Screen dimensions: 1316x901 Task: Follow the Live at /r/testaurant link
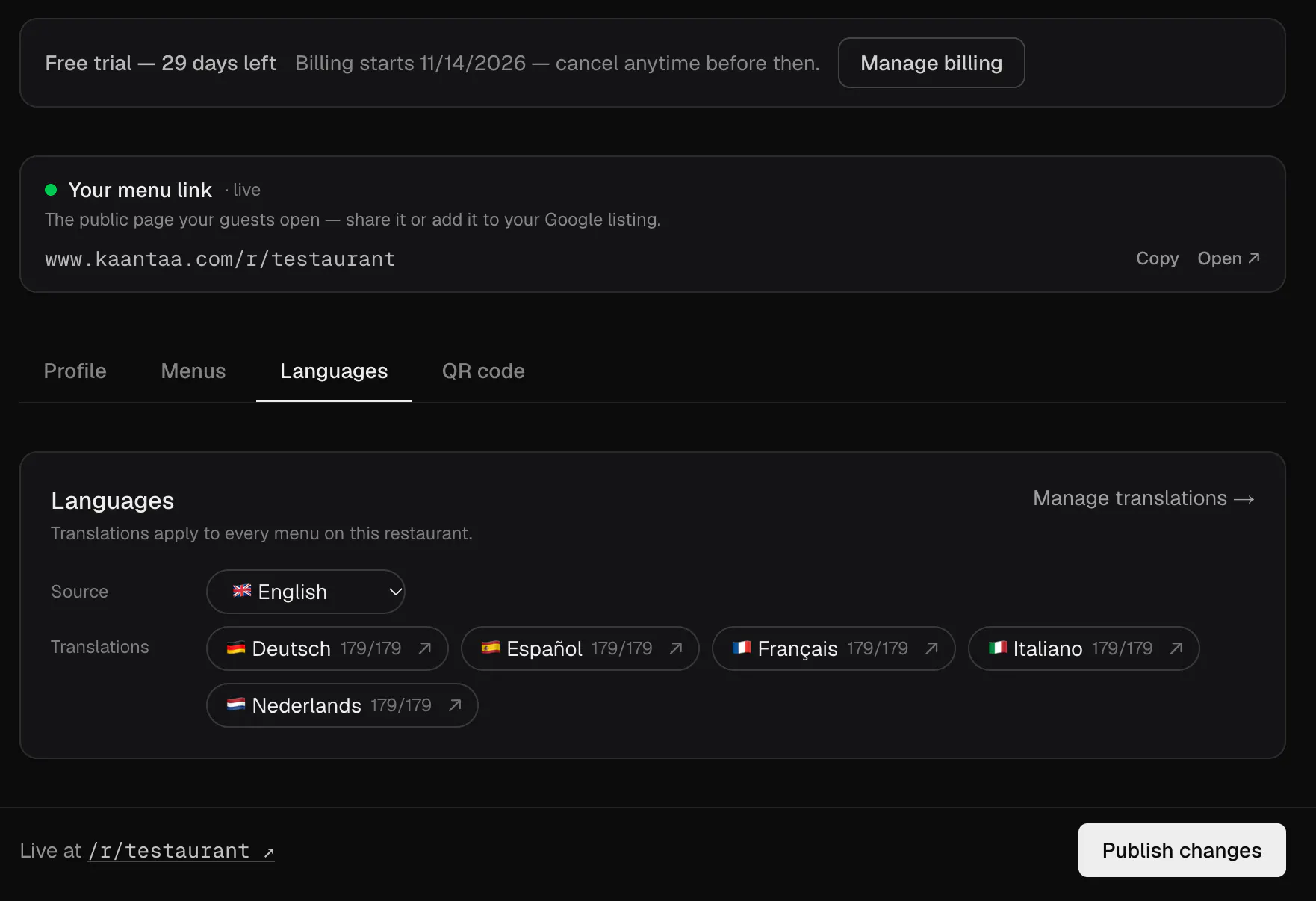pos(181,851)
